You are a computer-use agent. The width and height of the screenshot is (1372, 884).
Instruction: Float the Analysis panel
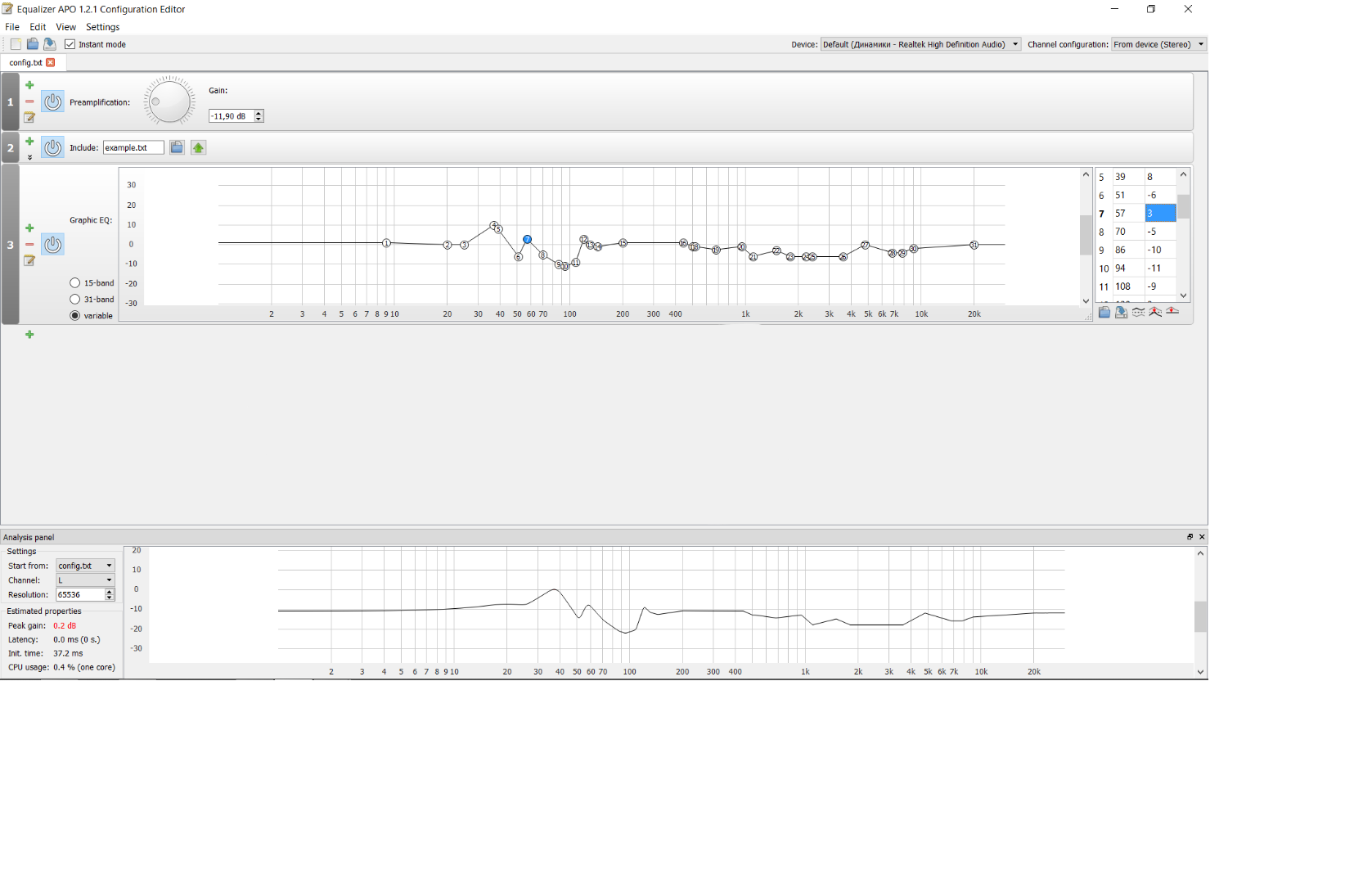click(1190, 537)
